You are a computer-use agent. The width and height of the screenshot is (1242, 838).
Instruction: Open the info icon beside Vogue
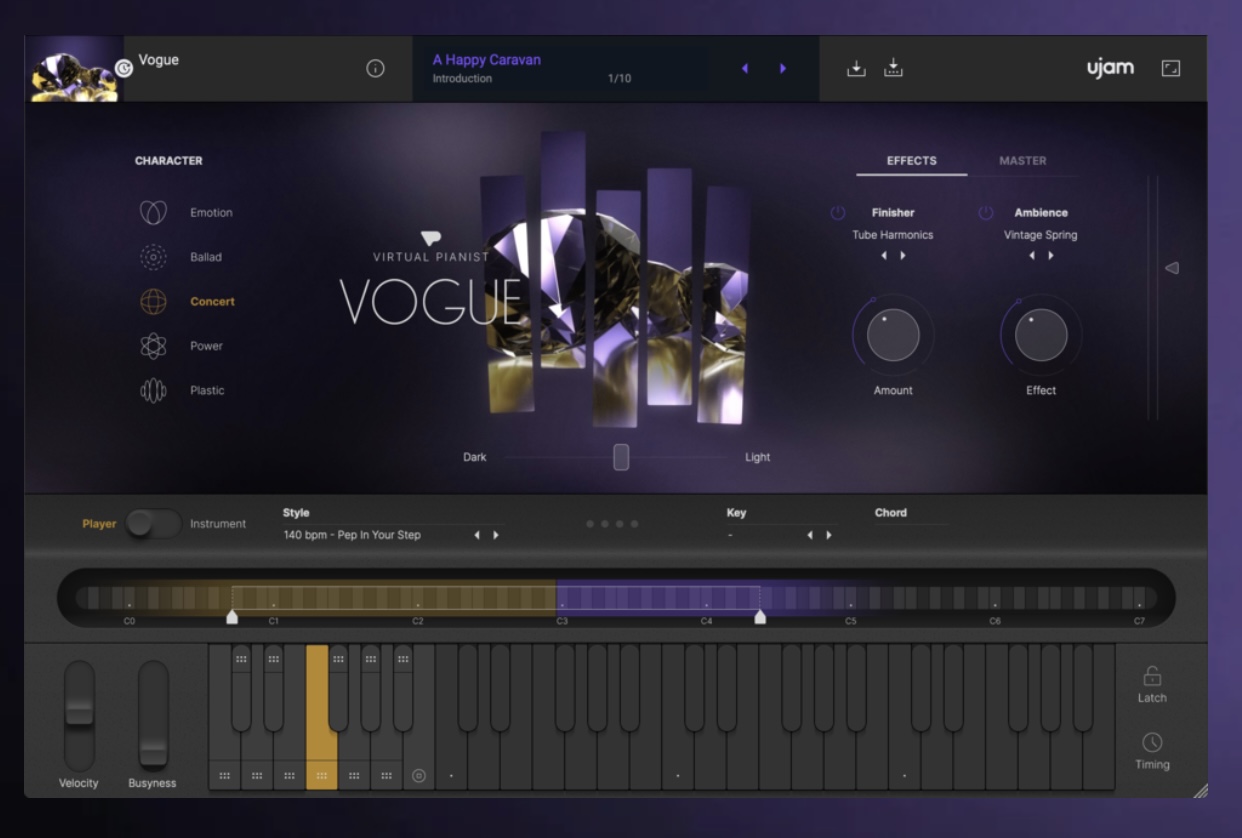pyautogui.click(x=376, y=68)
